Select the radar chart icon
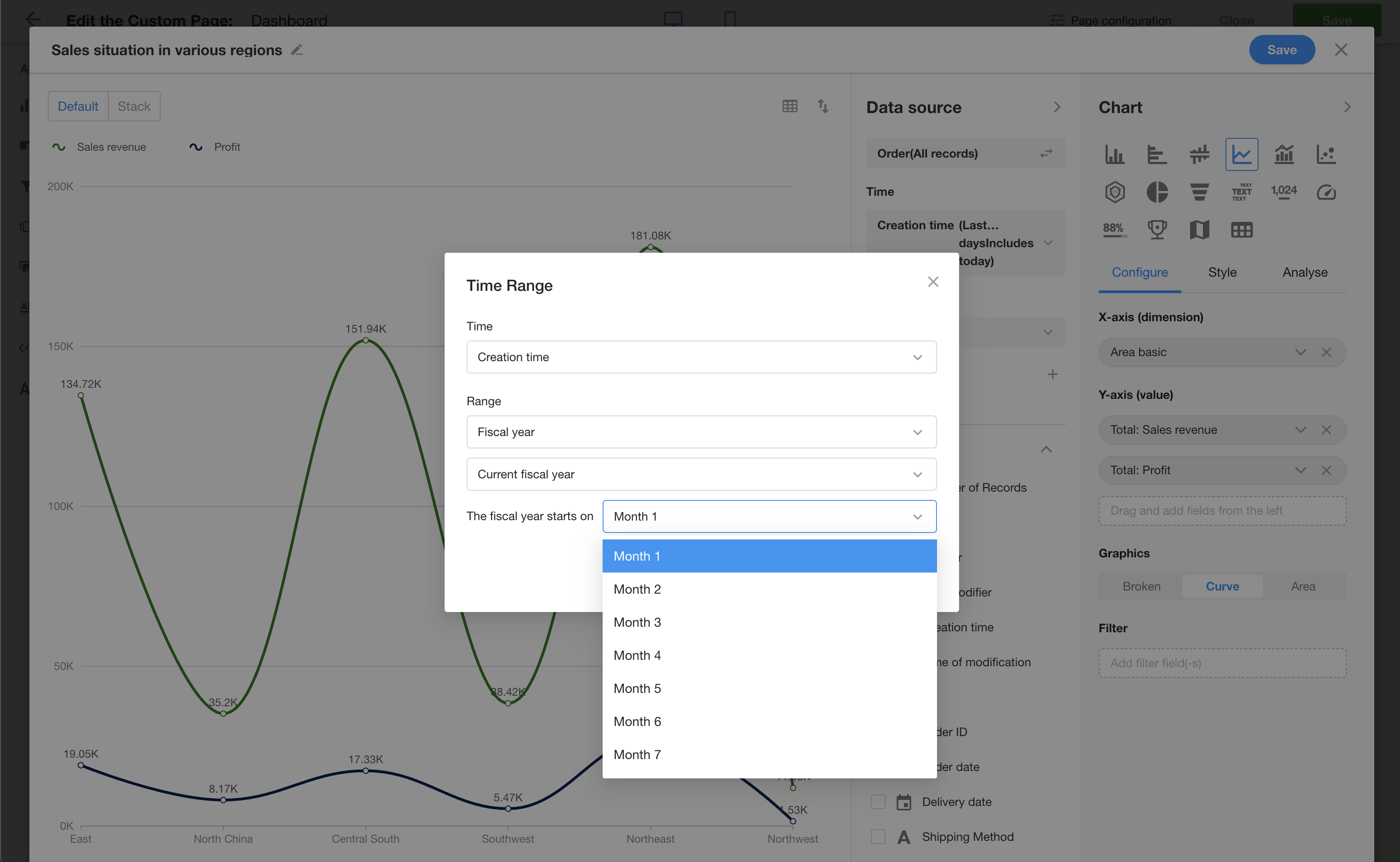 1114,192
